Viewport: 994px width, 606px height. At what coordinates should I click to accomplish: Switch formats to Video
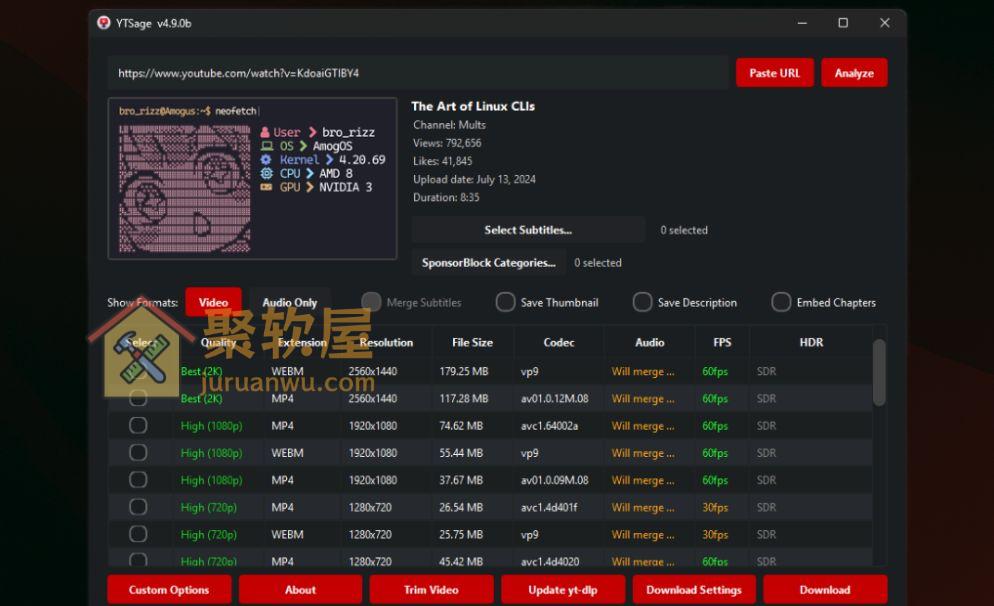[x=214, y=302]
